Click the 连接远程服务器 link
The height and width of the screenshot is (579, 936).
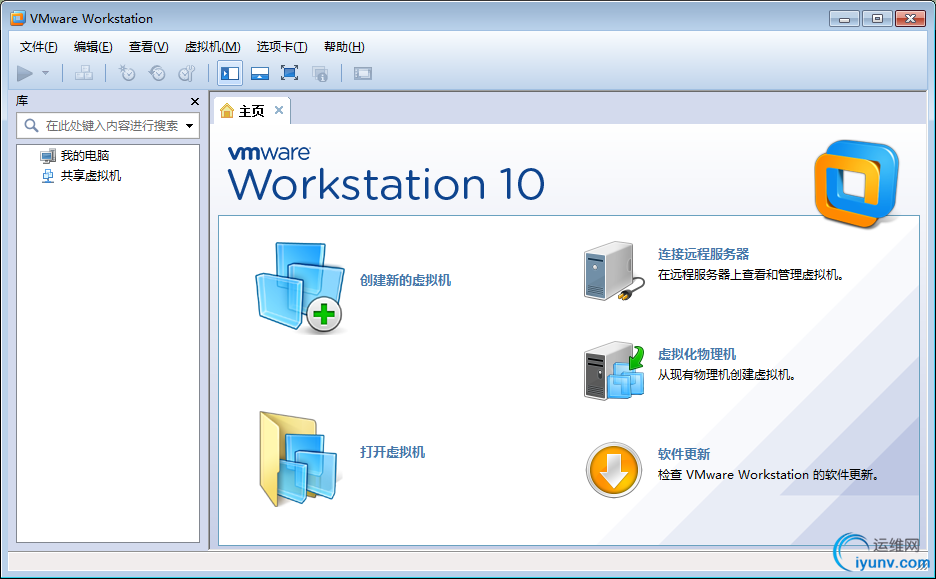[x=703, y=254]
